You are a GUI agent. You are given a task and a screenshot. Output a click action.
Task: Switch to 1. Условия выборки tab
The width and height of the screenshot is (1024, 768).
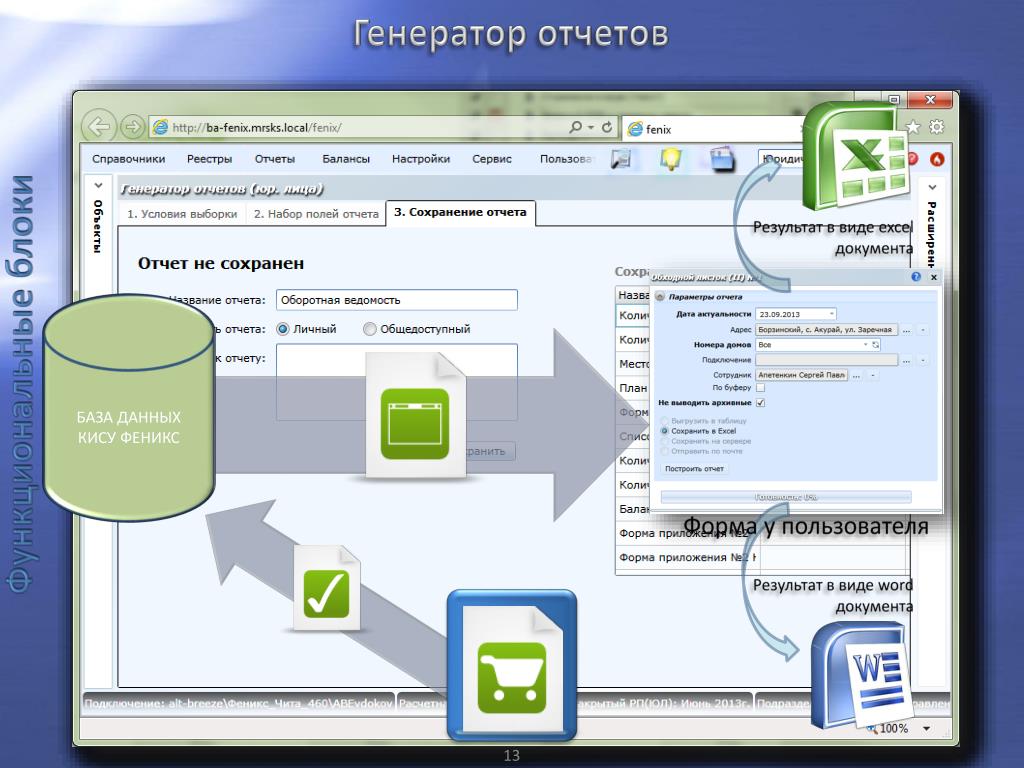click(x=182, y=214)
